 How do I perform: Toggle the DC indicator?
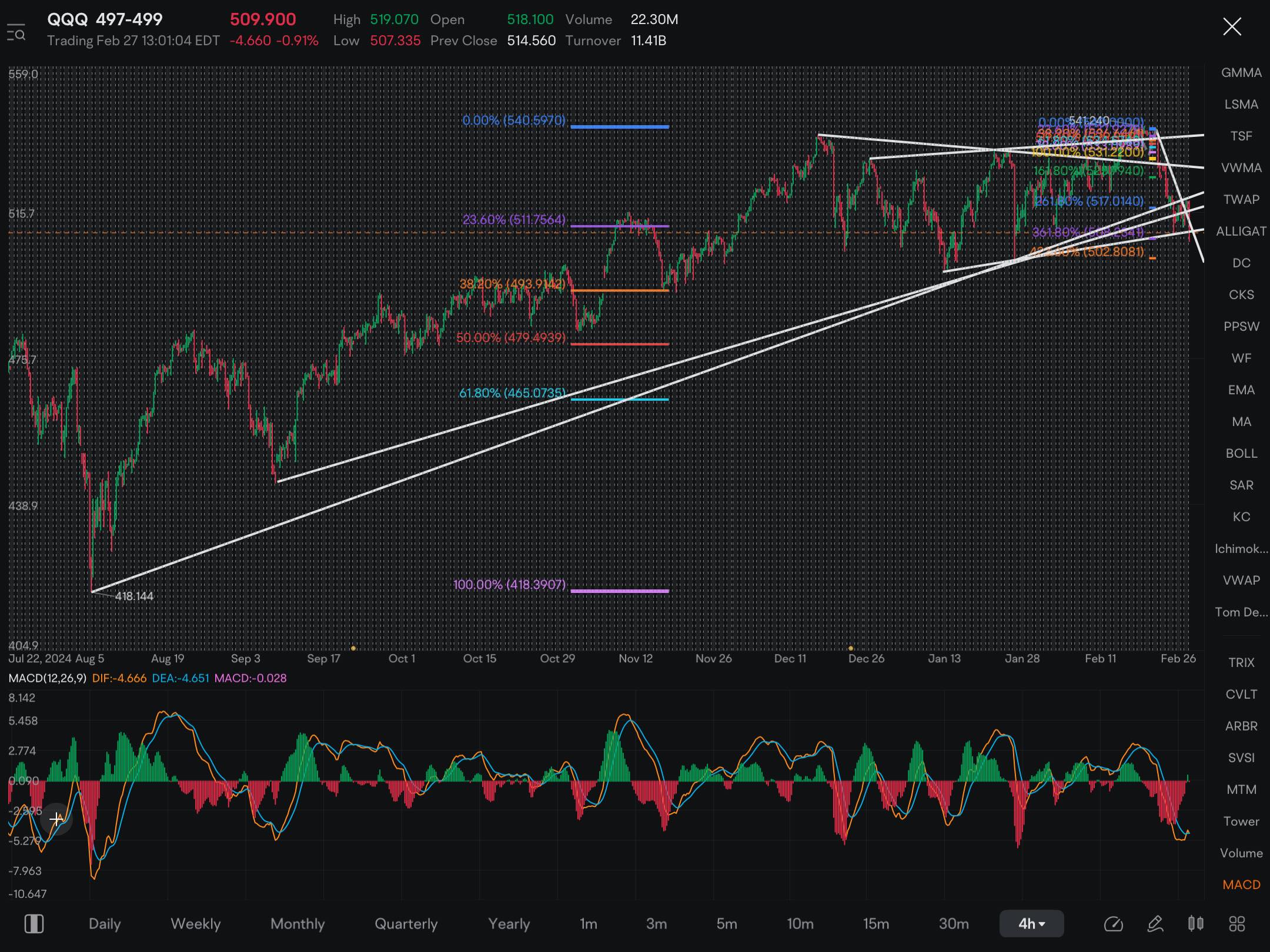[1241, 263]
